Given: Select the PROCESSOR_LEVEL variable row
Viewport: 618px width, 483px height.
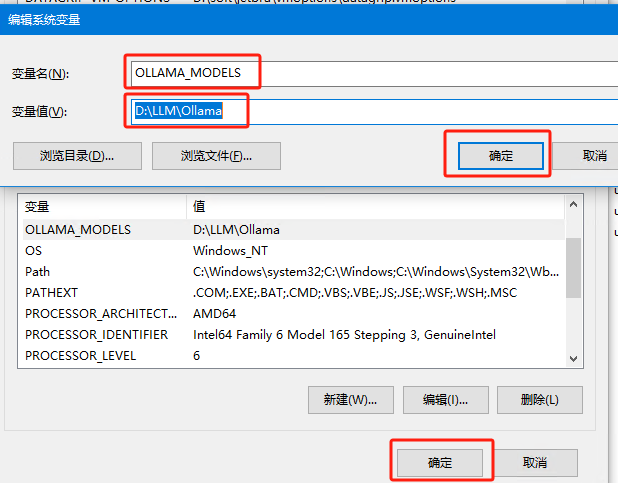Looking at the screenshot, I should [294, 356].
